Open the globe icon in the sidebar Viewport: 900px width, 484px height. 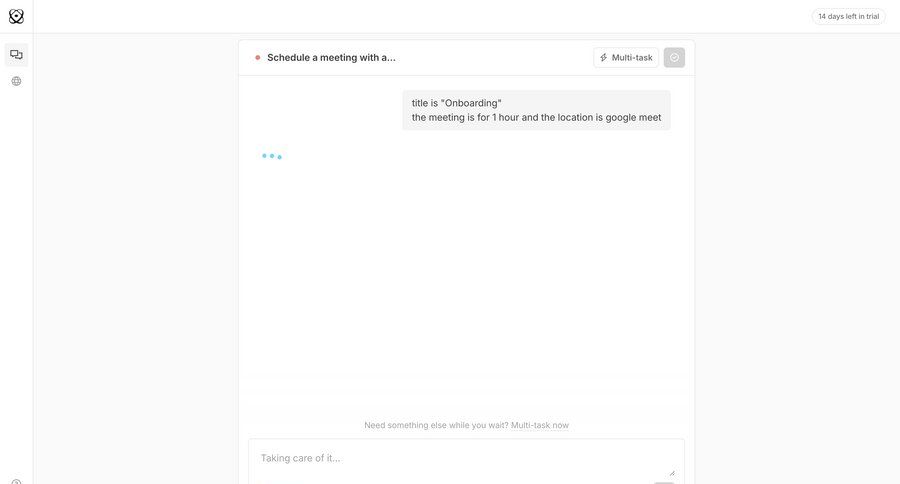16,81
